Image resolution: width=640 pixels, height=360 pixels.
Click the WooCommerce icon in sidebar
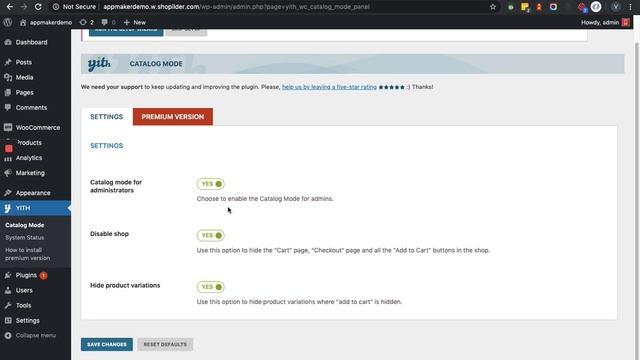8,128
